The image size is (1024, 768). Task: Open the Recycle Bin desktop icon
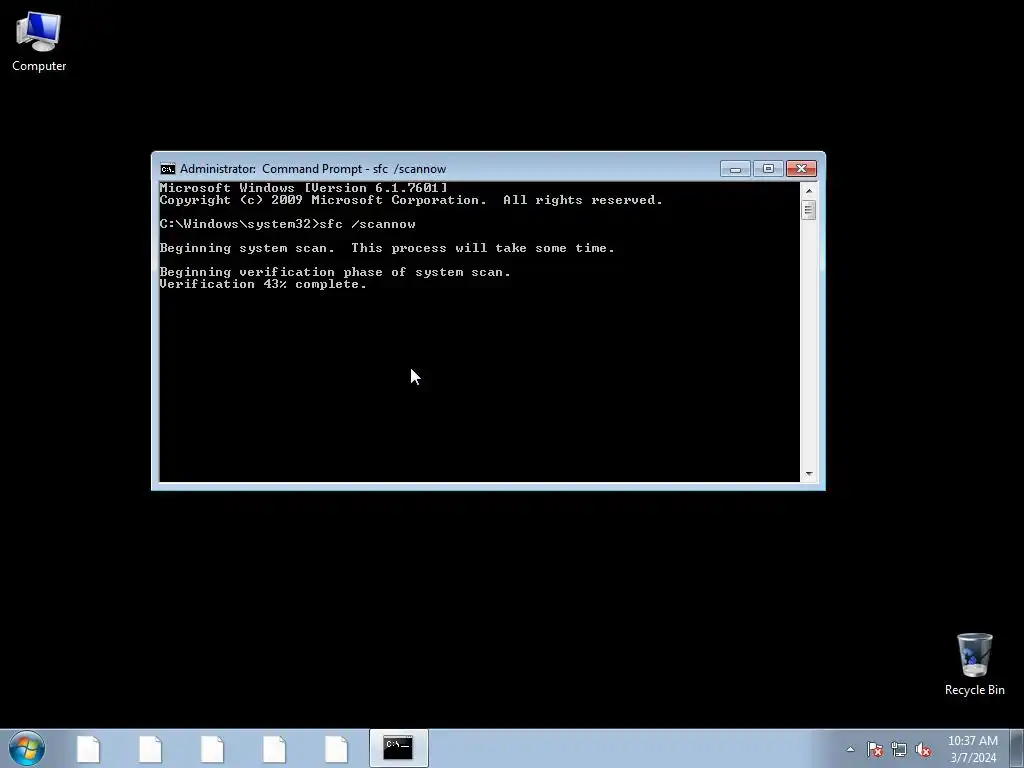974,664
